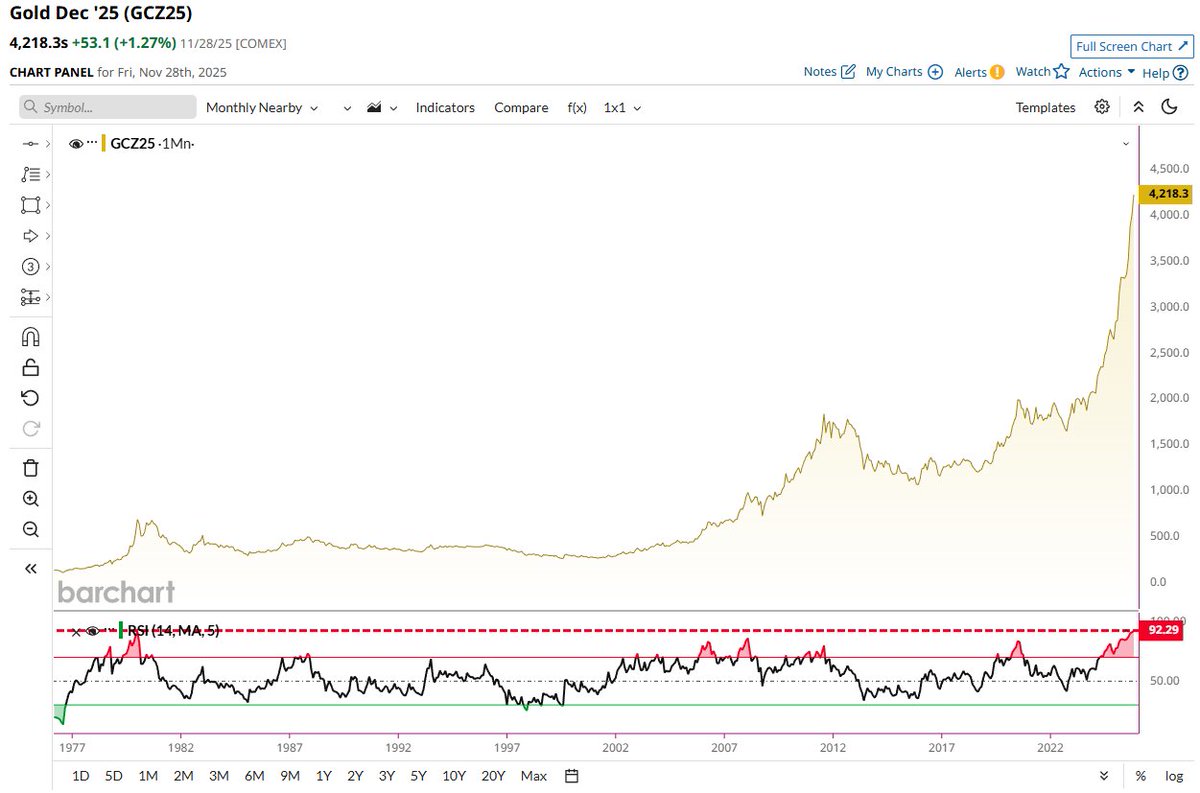Toggle the drawing lock icon
Viewport: 1200px width, 793px height.
[x=31, y=367]
